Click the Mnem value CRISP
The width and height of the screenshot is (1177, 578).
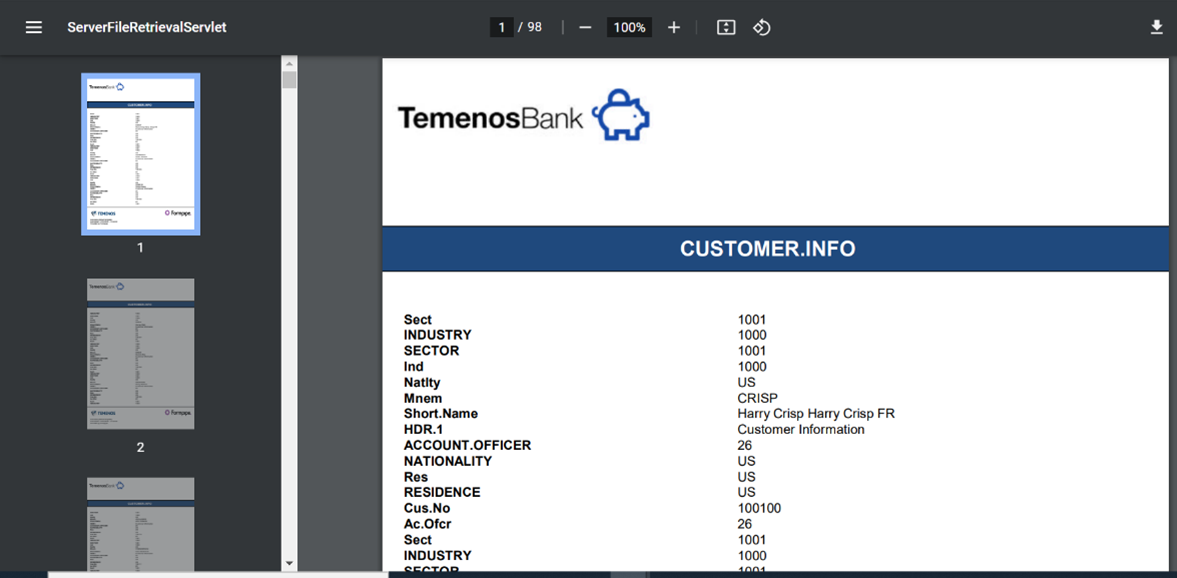[757, 398]
